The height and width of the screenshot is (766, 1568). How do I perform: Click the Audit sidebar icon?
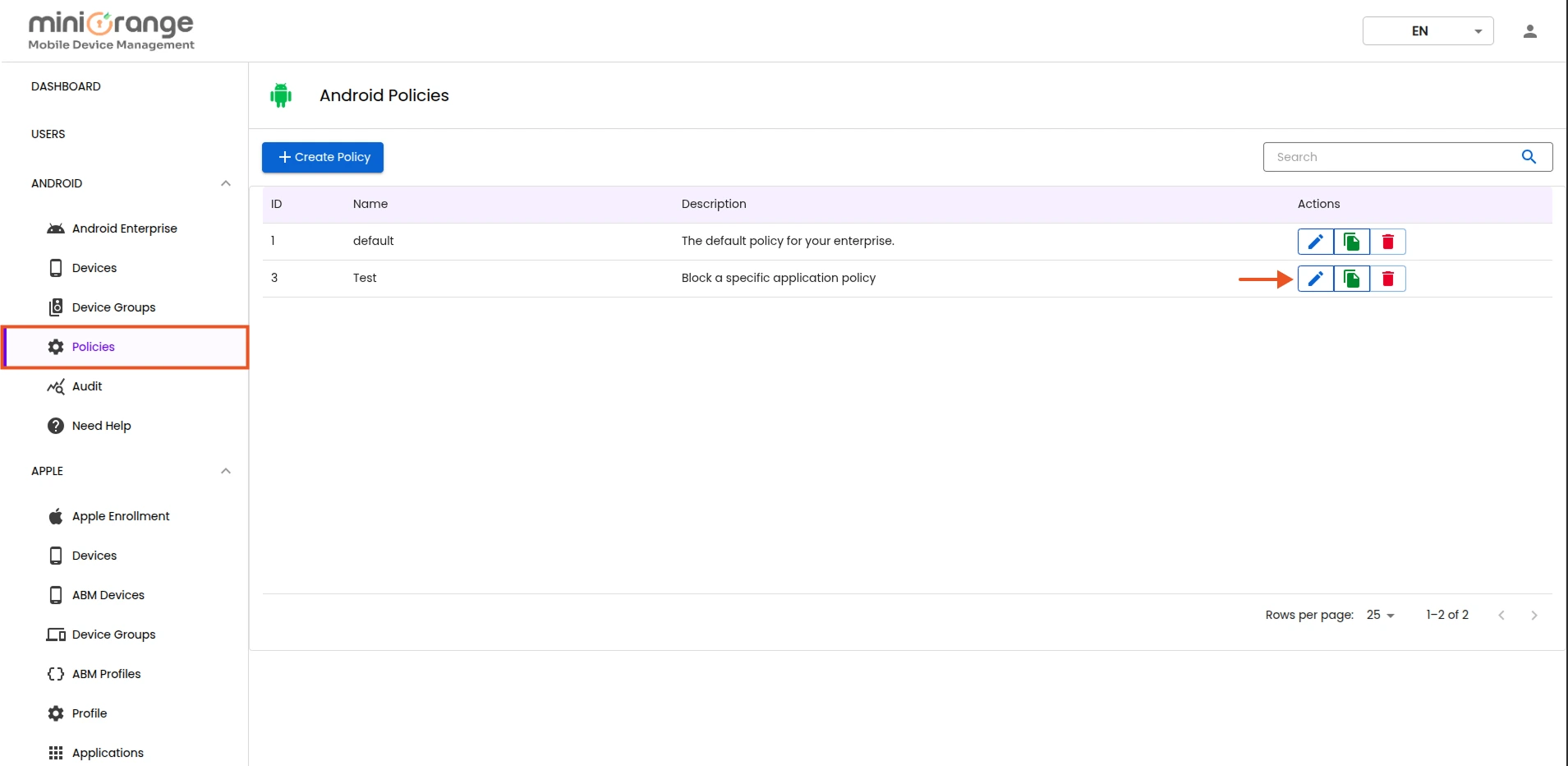(55, 386)
